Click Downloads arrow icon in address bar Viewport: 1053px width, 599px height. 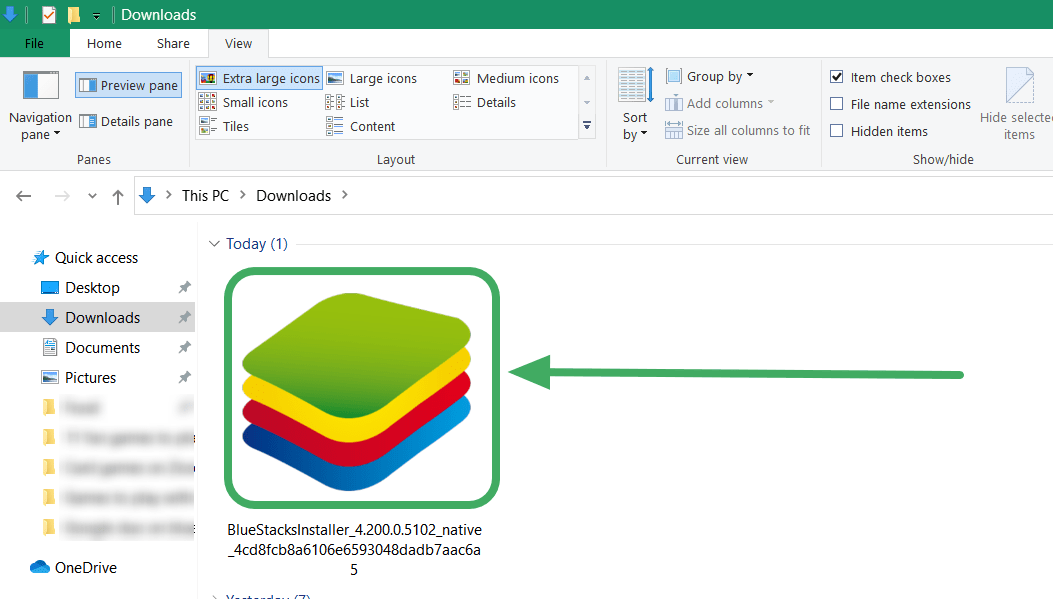[x=147, y=195]
